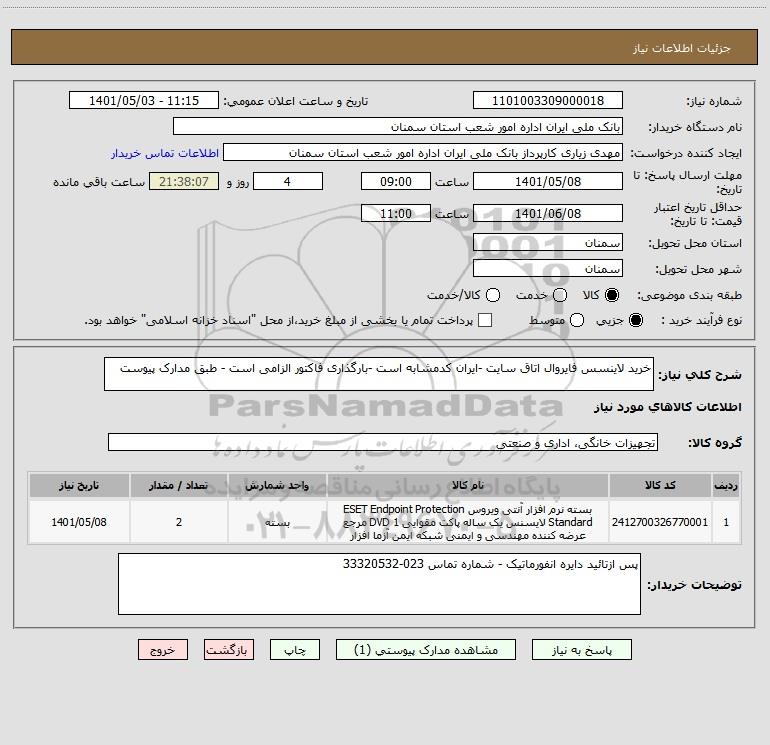Click the واحد شمارش column header
Image resolution: width=770 pixels, height=745 pixels.
277,485
